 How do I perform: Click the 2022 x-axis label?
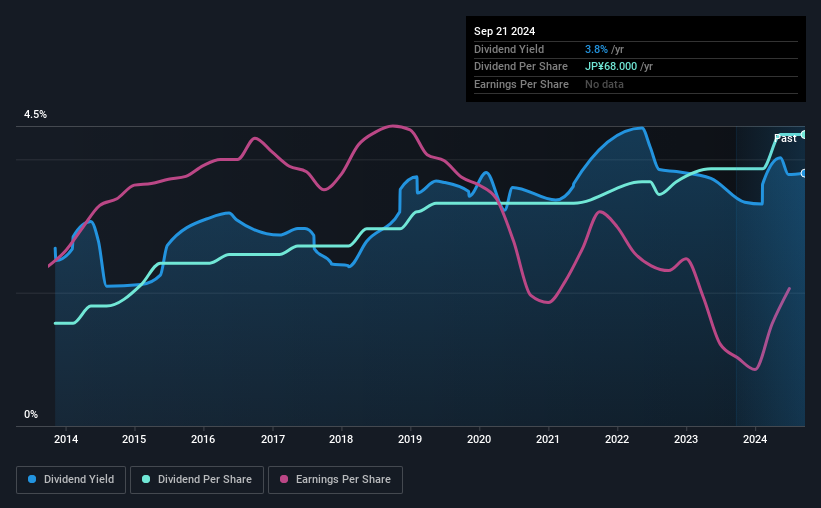click(617, 439)
